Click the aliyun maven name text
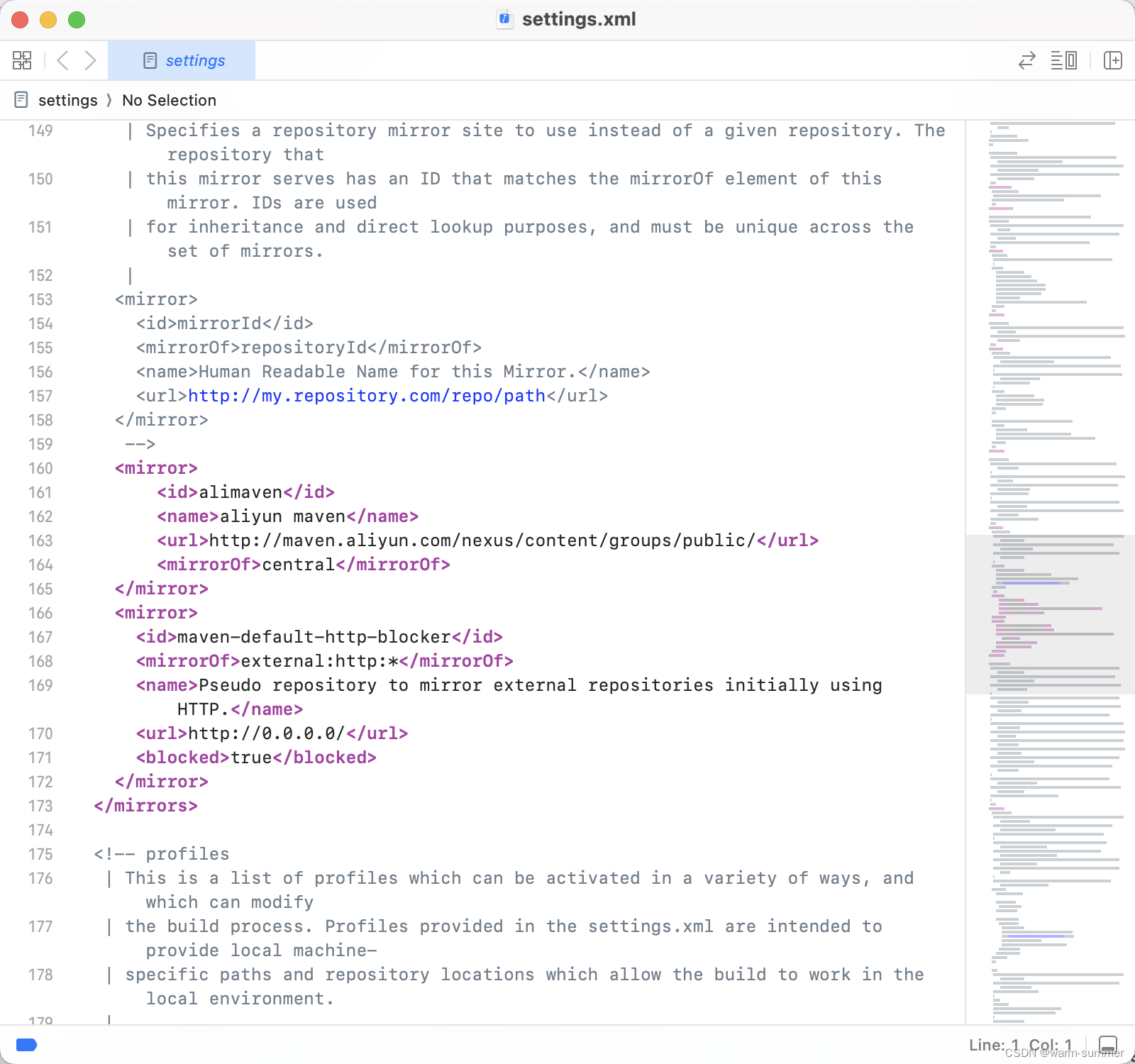 282,516
